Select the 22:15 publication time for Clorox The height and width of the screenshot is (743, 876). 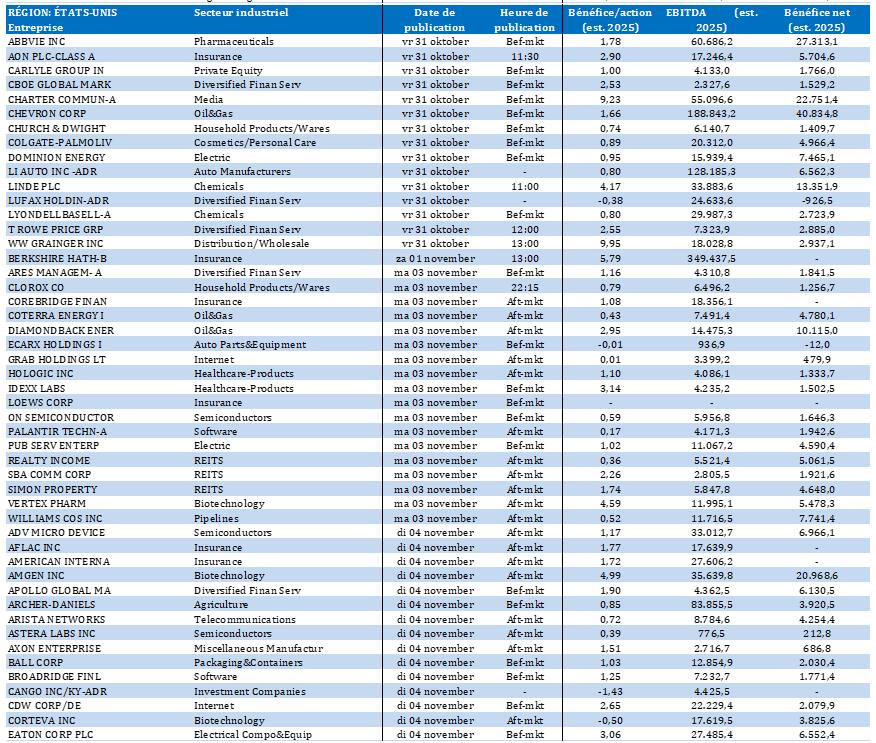(525, 287)
